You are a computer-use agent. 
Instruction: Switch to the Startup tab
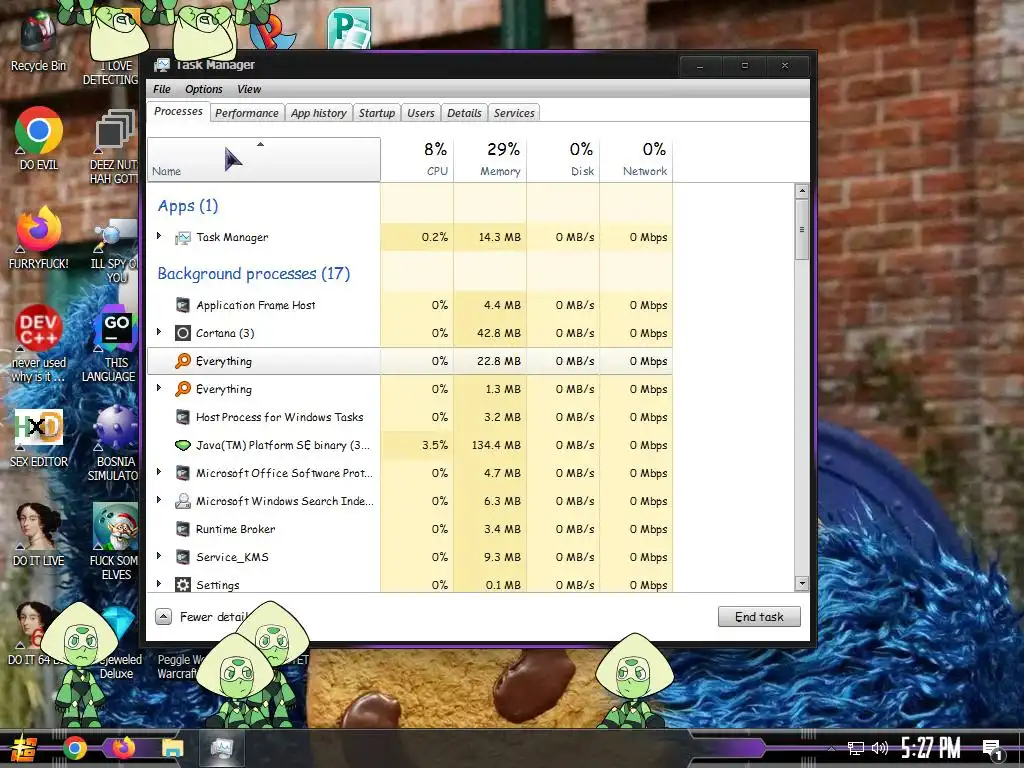tap(377, 113)
